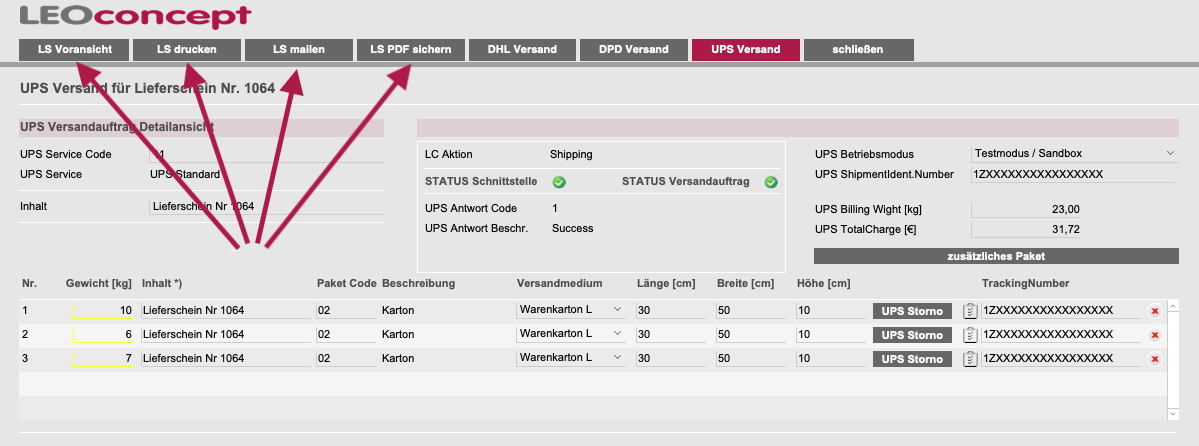This screenshot has height=446, width=1199.
Task: Copy tracking number clipboard icon in row 2
Action: [970, 334]
